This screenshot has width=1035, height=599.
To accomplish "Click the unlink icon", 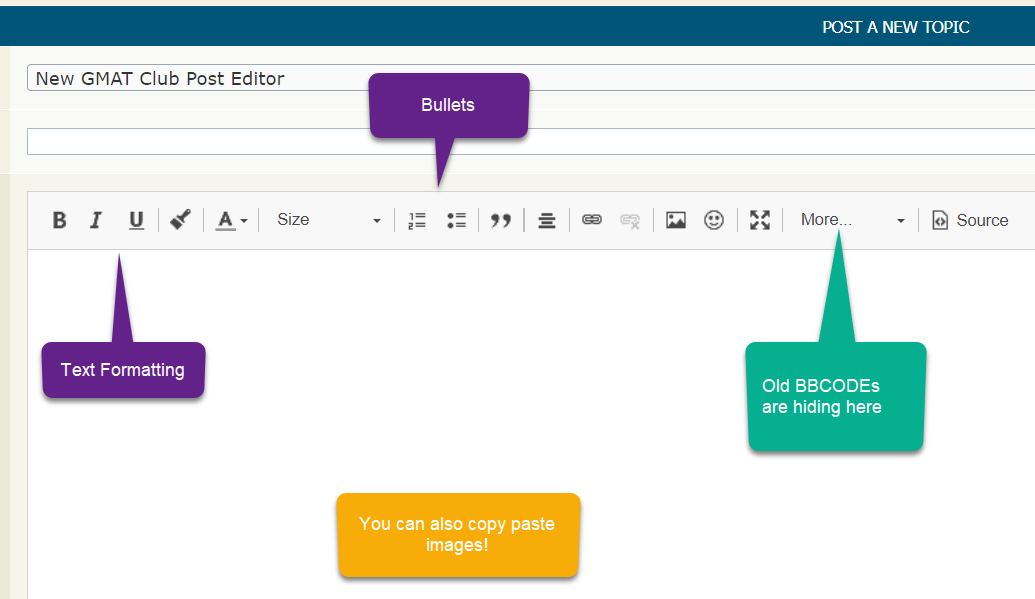I will 630,220.
